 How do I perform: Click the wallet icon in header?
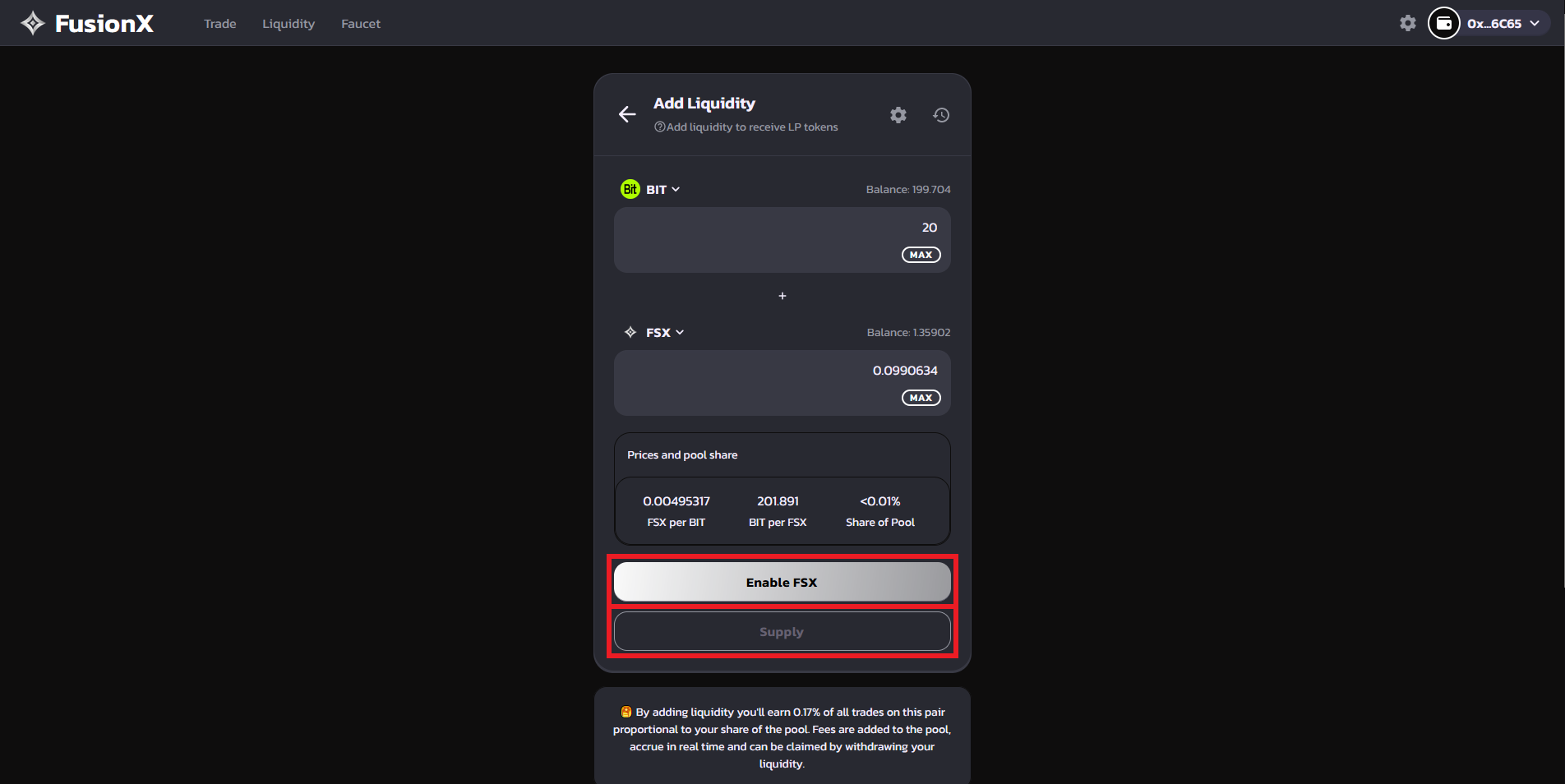(1443, 23)
